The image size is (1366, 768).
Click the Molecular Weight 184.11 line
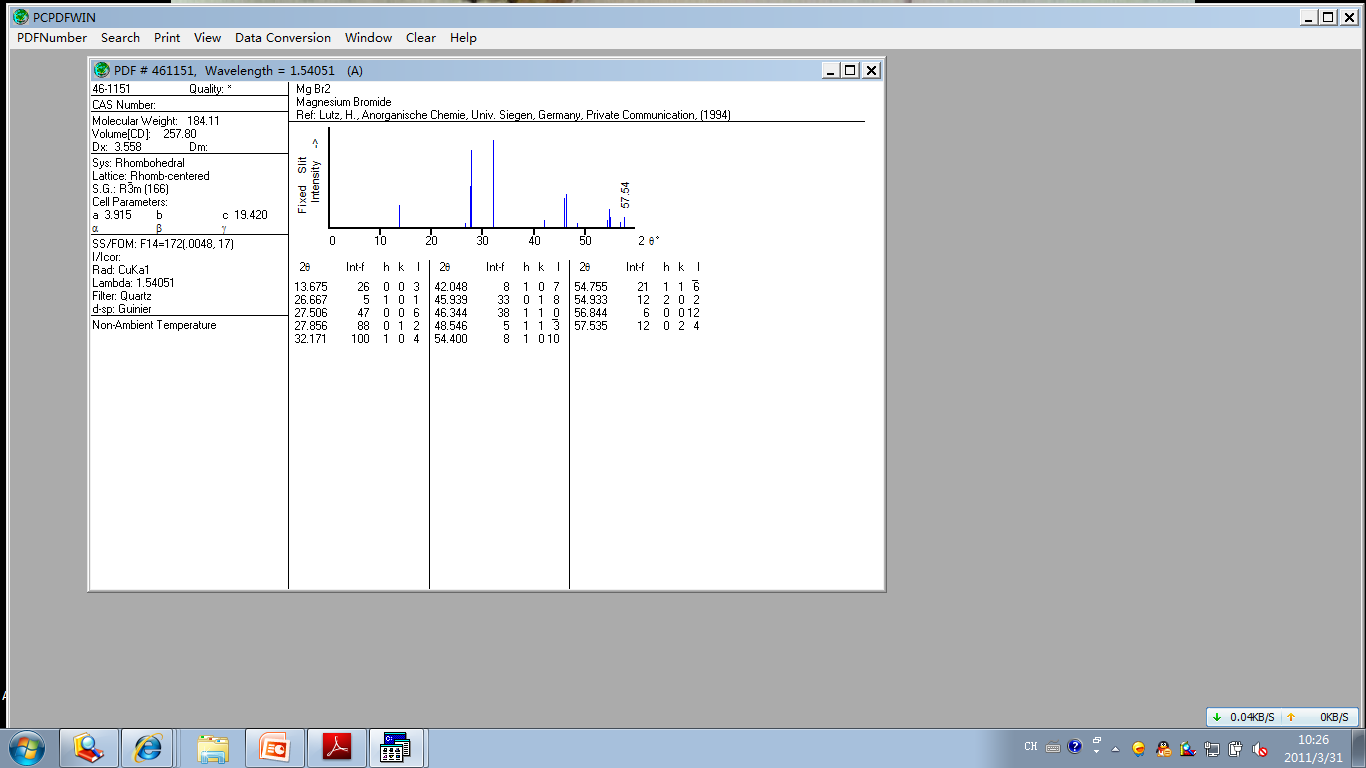156,121
